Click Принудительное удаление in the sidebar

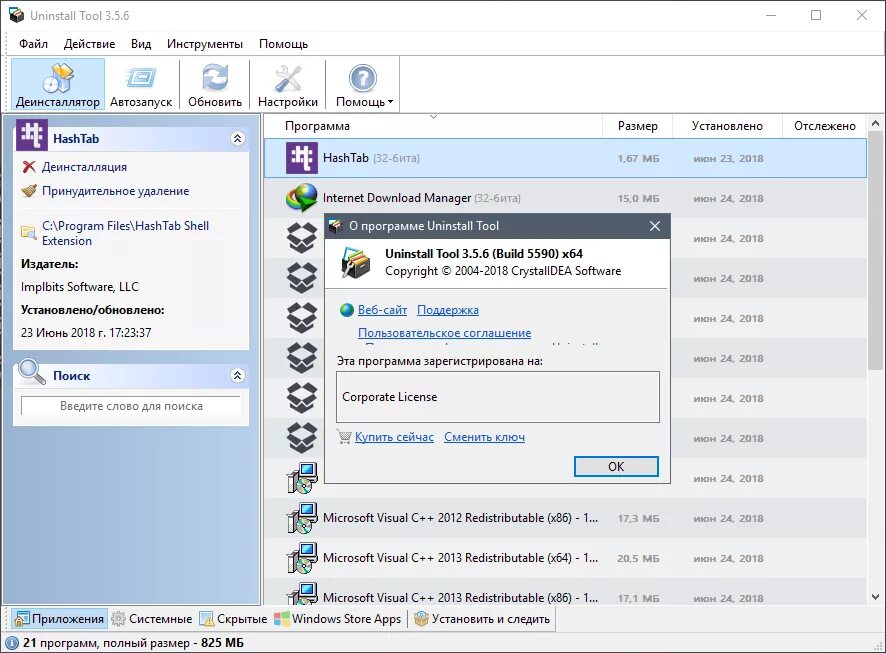point(115,191)
